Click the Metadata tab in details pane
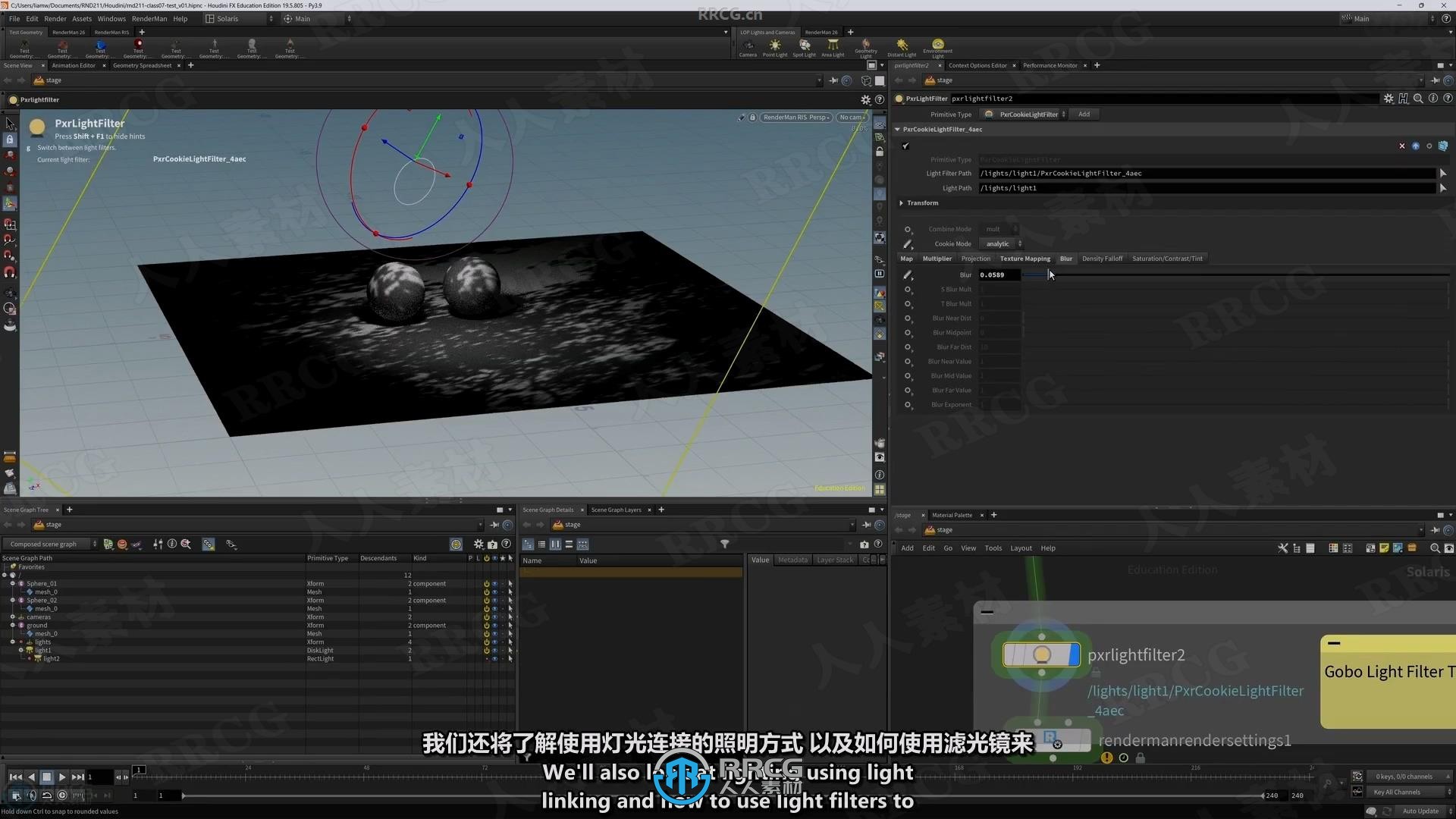1456x819 pixels. click(792, 560)
